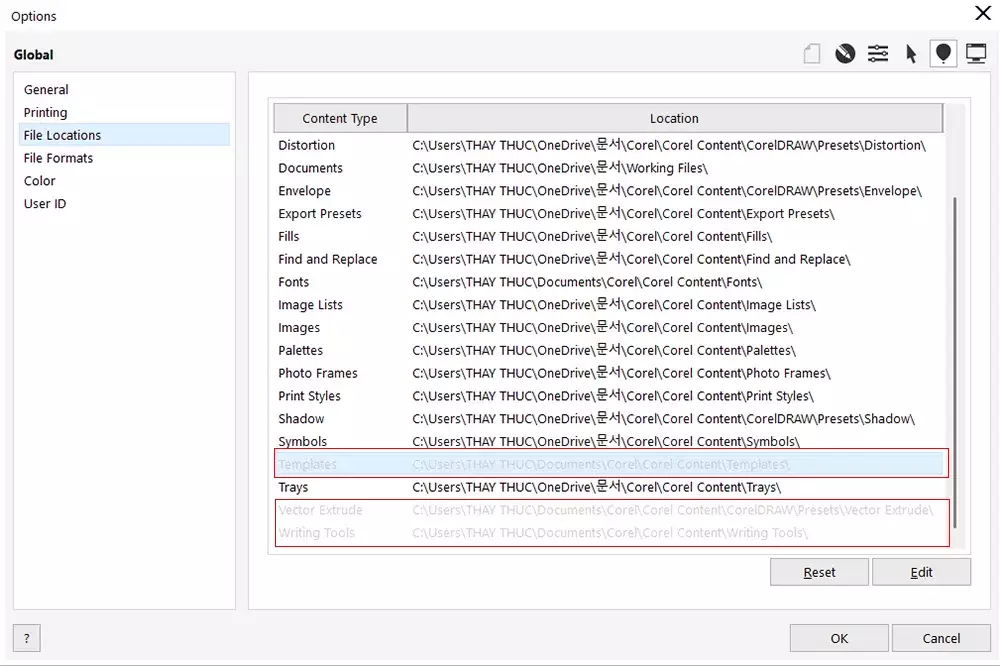The image size is (1000, 667).
Task: Click the Location column header
Action: [x=674, y=118]
